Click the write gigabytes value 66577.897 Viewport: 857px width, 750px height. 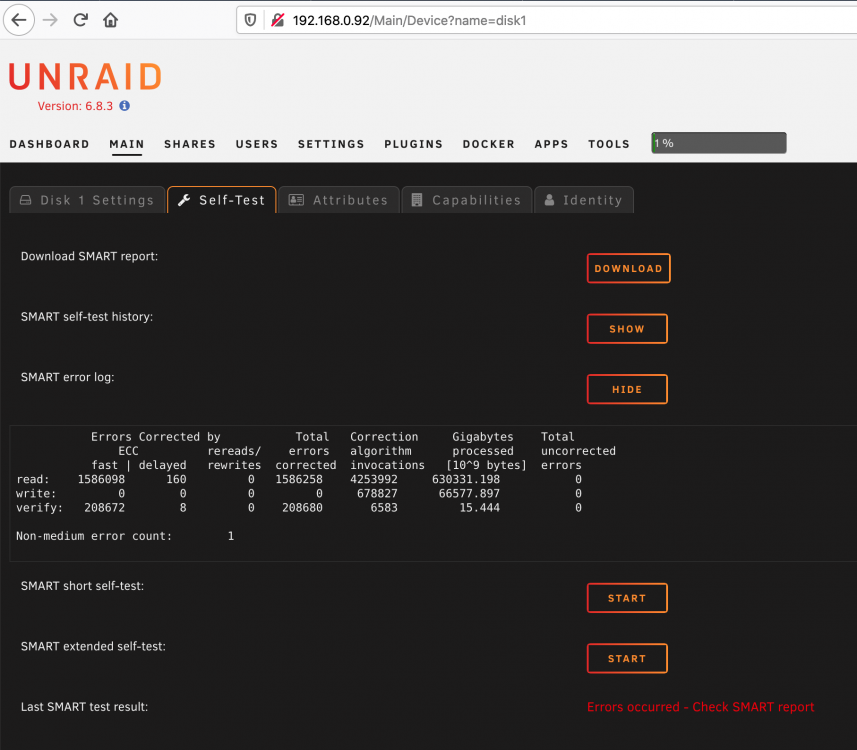(469, 494)
